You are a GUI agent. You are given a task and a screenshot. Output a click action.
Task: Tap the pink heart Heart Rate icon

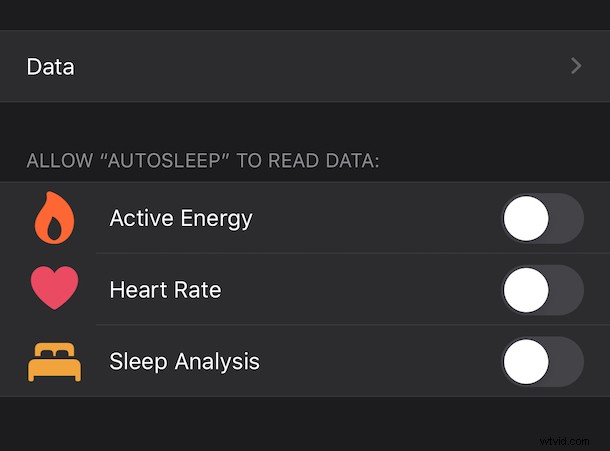[54, 288]
